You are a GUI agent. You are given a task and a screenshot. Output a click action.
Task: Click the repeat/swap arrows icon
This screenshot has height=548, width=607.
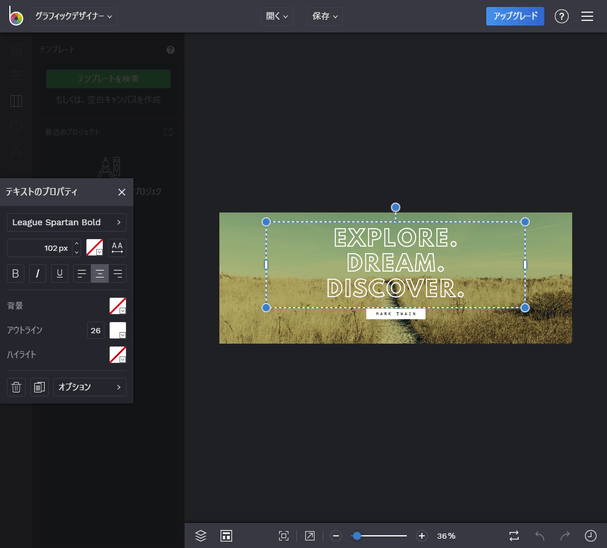tap(514, 536)
